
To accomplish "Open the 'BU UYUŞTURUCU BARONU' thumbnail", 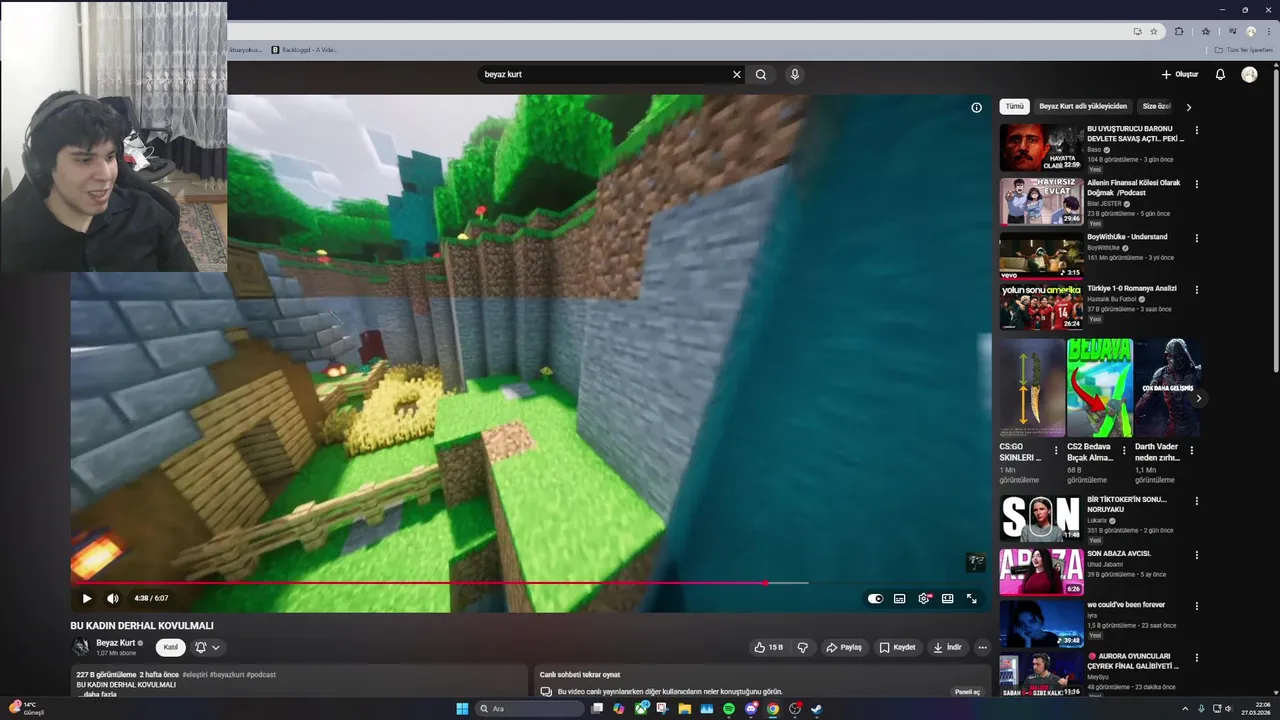I will pos(1041,147).
